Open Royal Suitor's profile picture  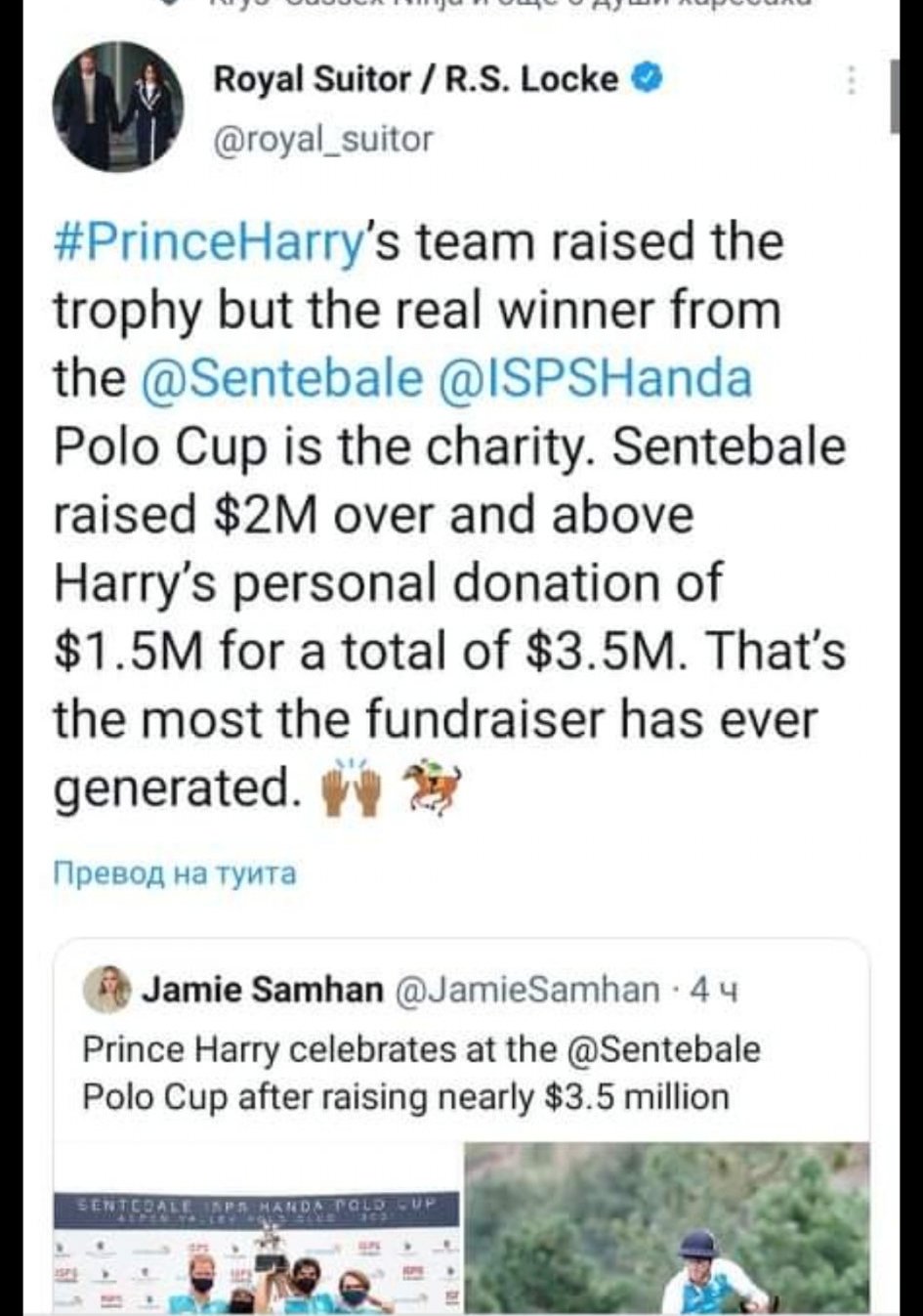(117, 108)
